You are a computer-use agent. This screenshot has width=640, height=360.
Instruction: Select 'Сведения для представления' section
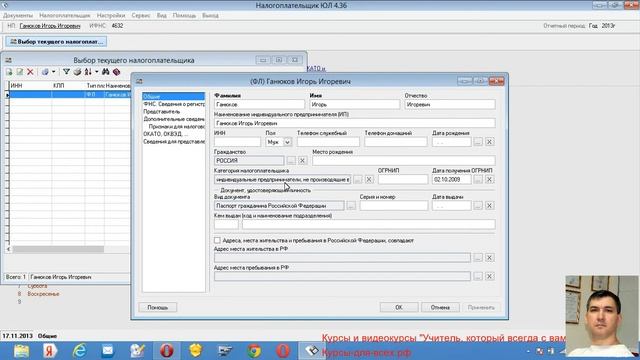click(173, 142)
